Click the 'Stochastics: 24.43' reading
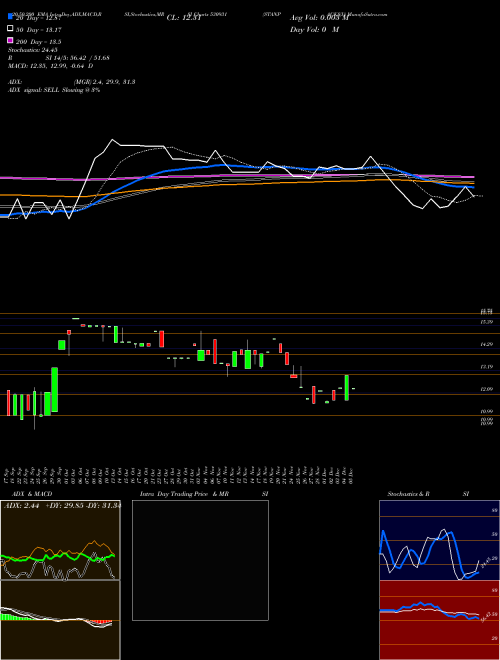 tap(32, 50)
